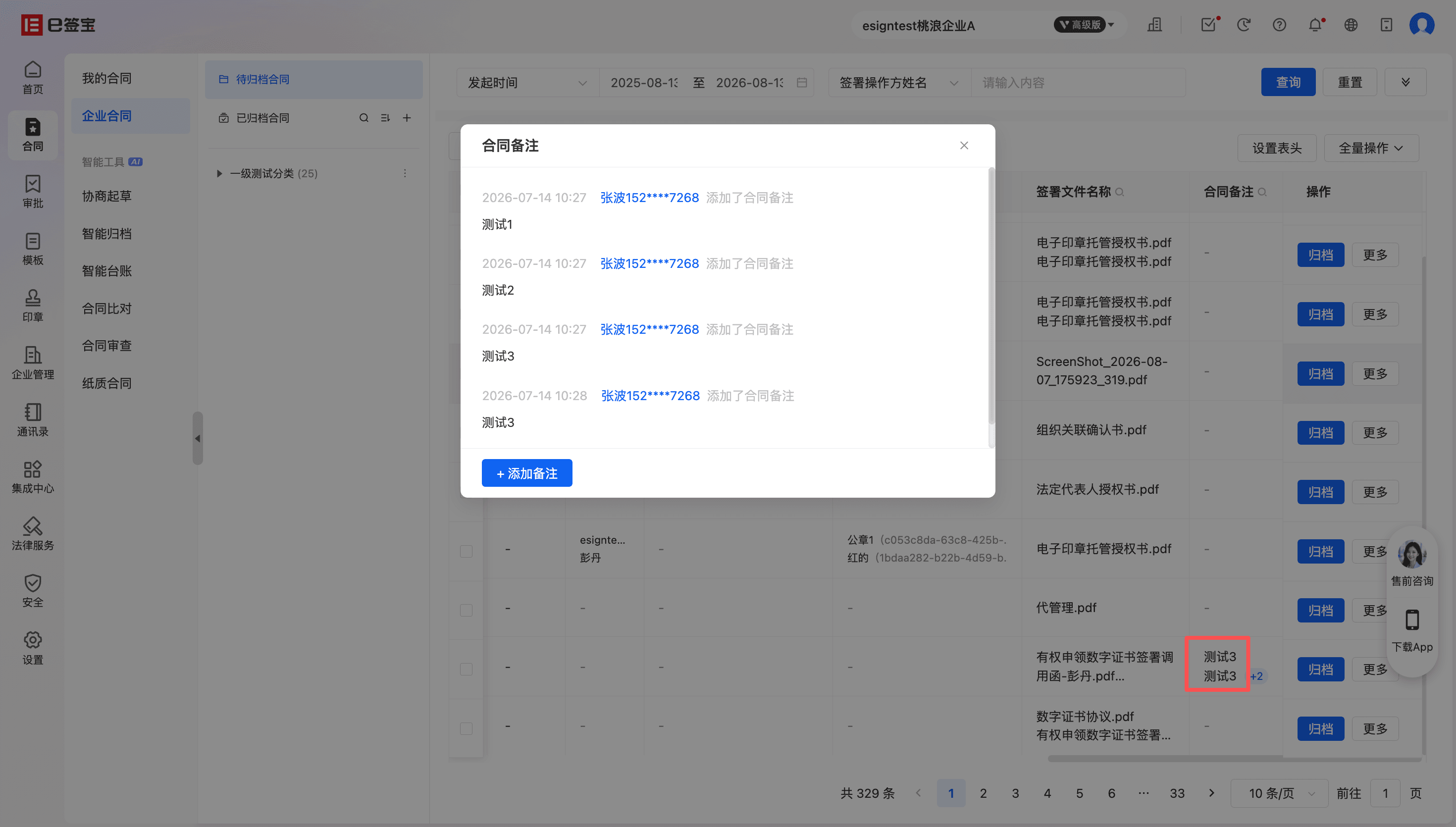Click the dialog's vertical scrollbar

[991, 295]
